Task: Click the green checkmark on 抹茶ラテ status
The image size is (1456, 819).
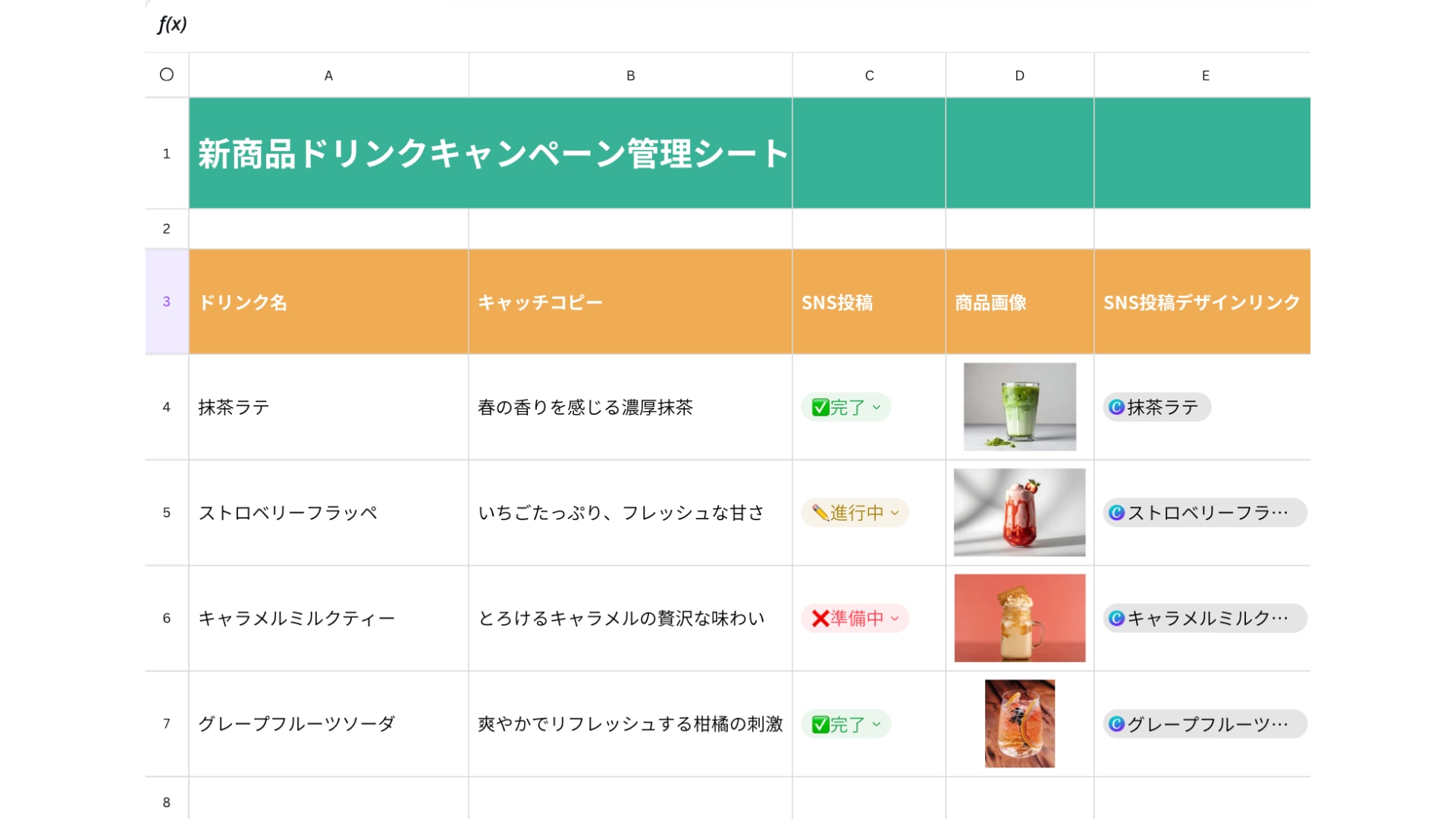Action: (x=820, y=408)
